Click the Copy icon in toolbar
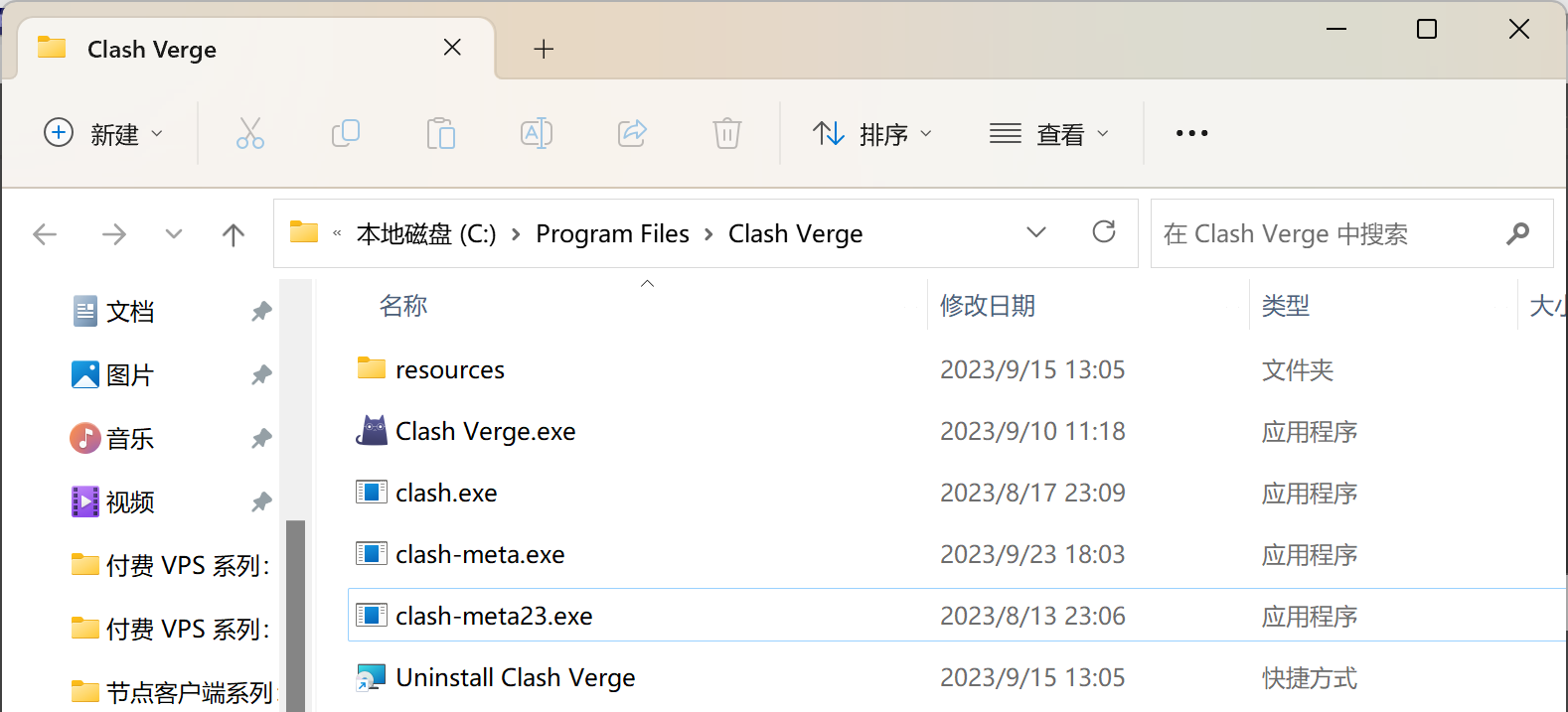1568x712 pixels. tap(345, 133)
